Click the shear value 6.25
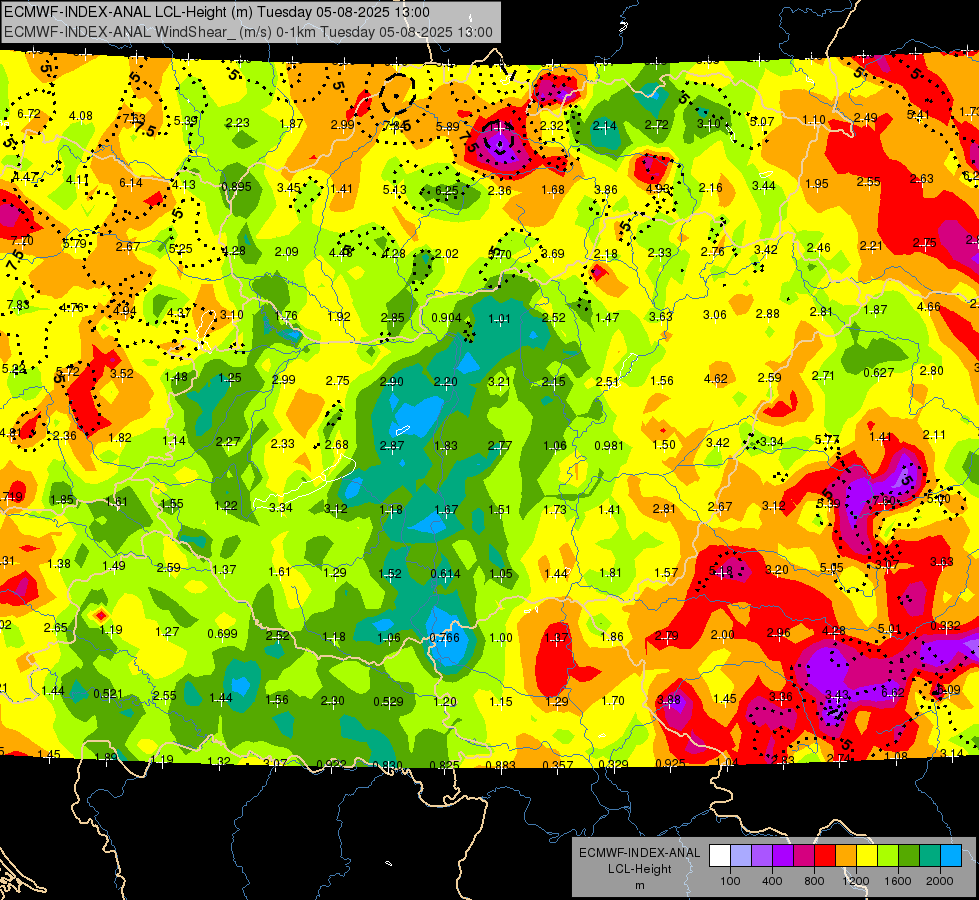Viewport: 979px width, 900px height. pos(447,191)
